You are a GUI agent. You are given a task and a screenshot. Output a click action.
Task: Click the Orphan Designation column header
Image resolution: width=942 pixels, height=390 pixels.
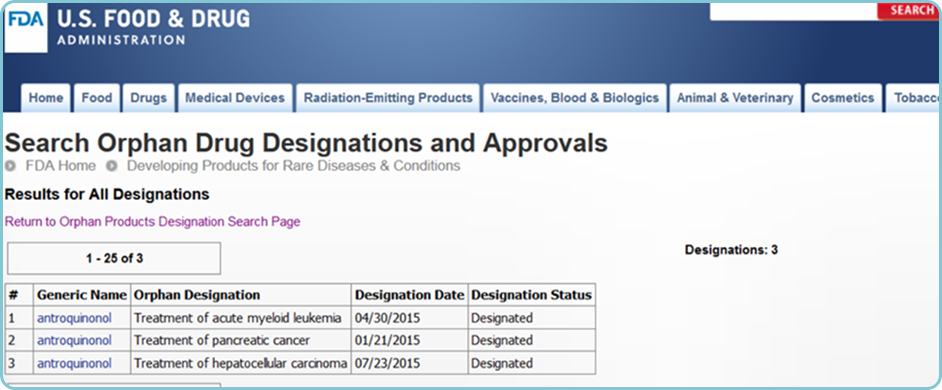point(241,295)
